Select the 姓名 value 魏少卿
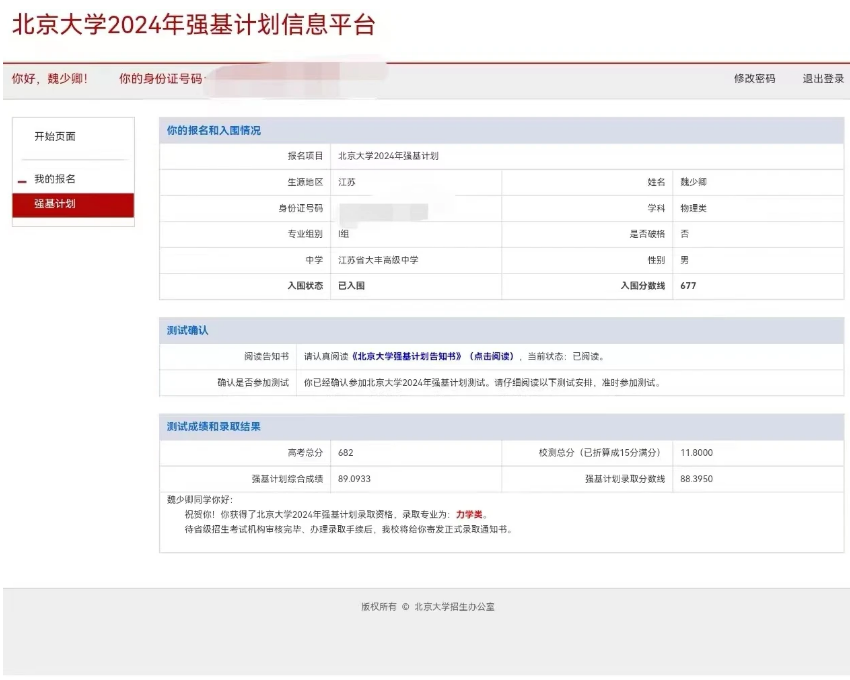Viewport: 850px width, 680px height. 693,182
